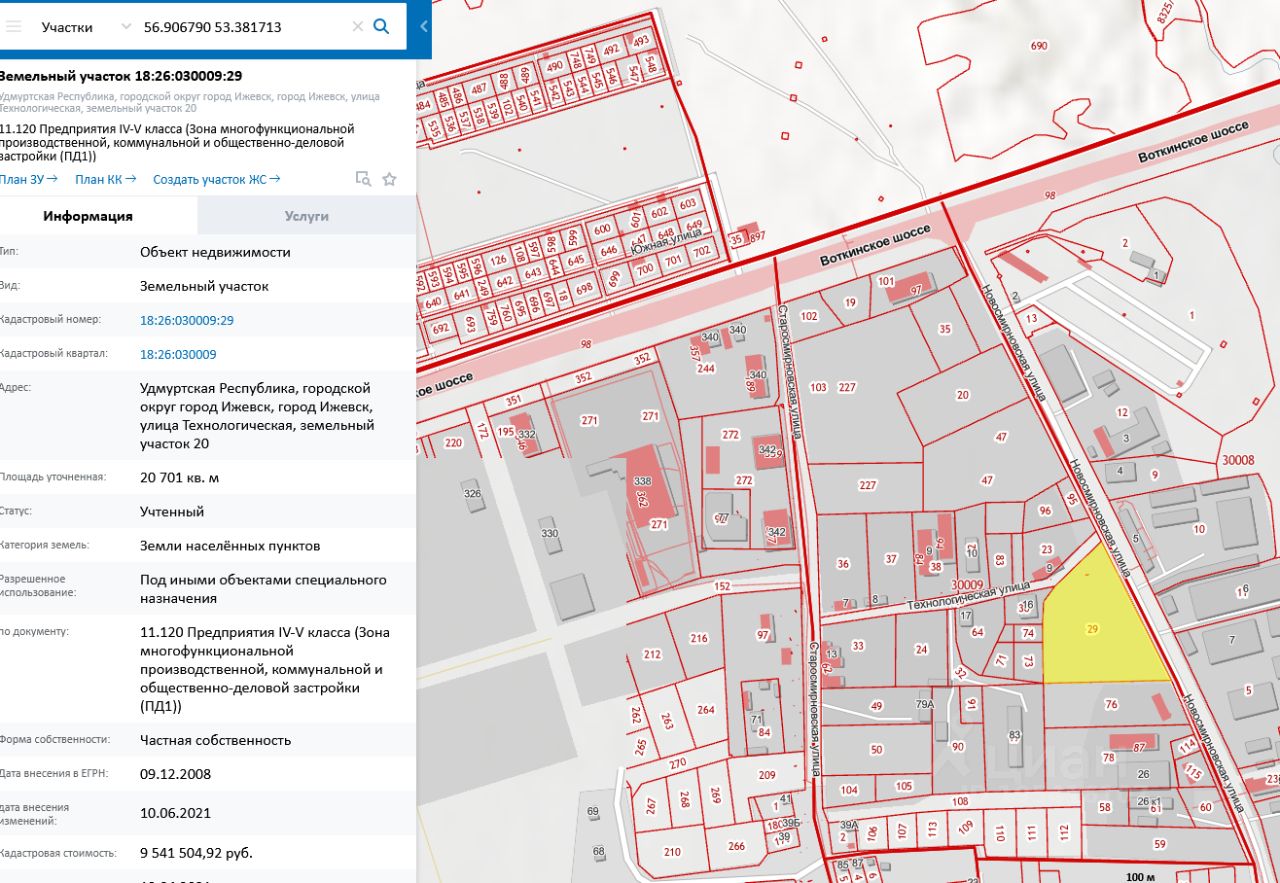Click the Воткинское шоссе label near parcel 101
The image size is (1280, 883).
875,244
